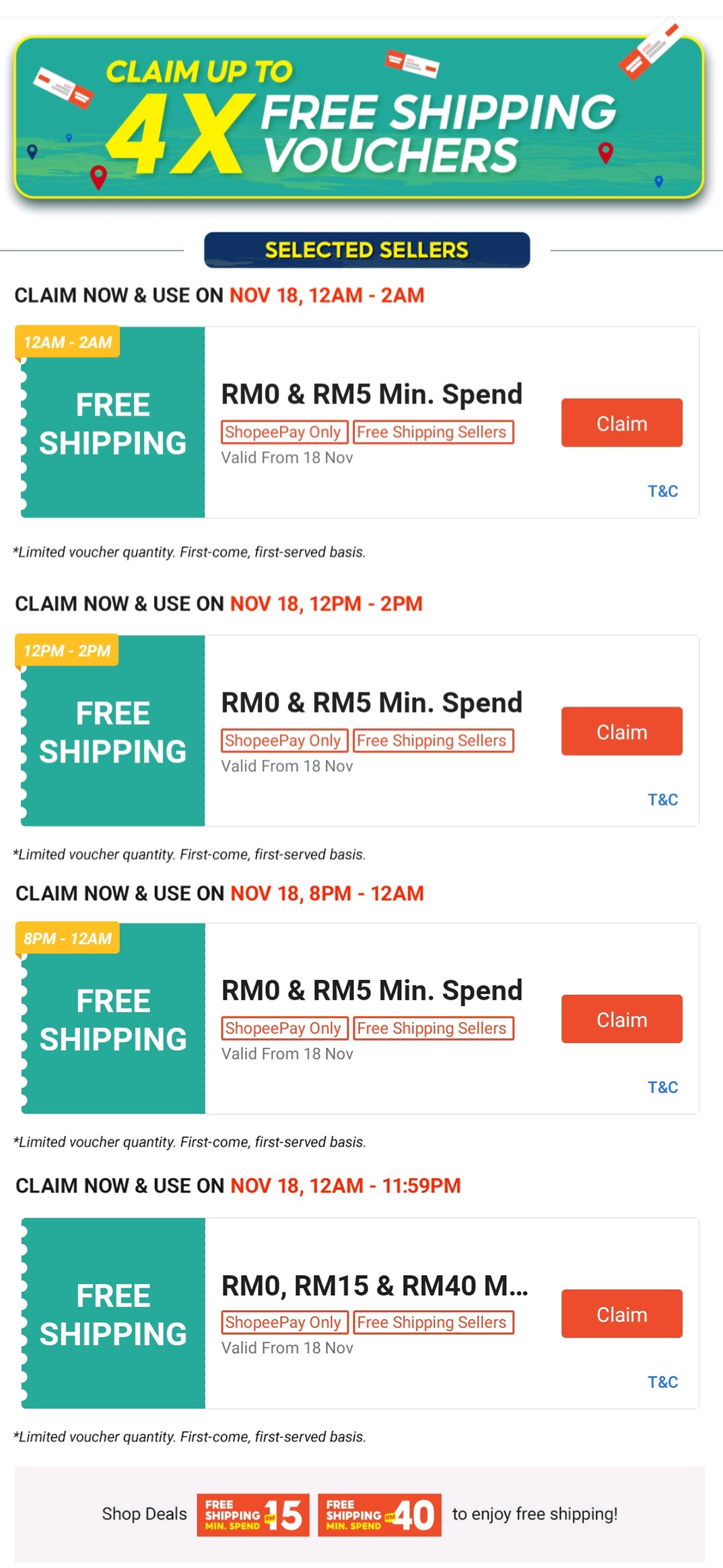Claim the 12AM - 2AM free shipping voucher

(x=621, y=423)
